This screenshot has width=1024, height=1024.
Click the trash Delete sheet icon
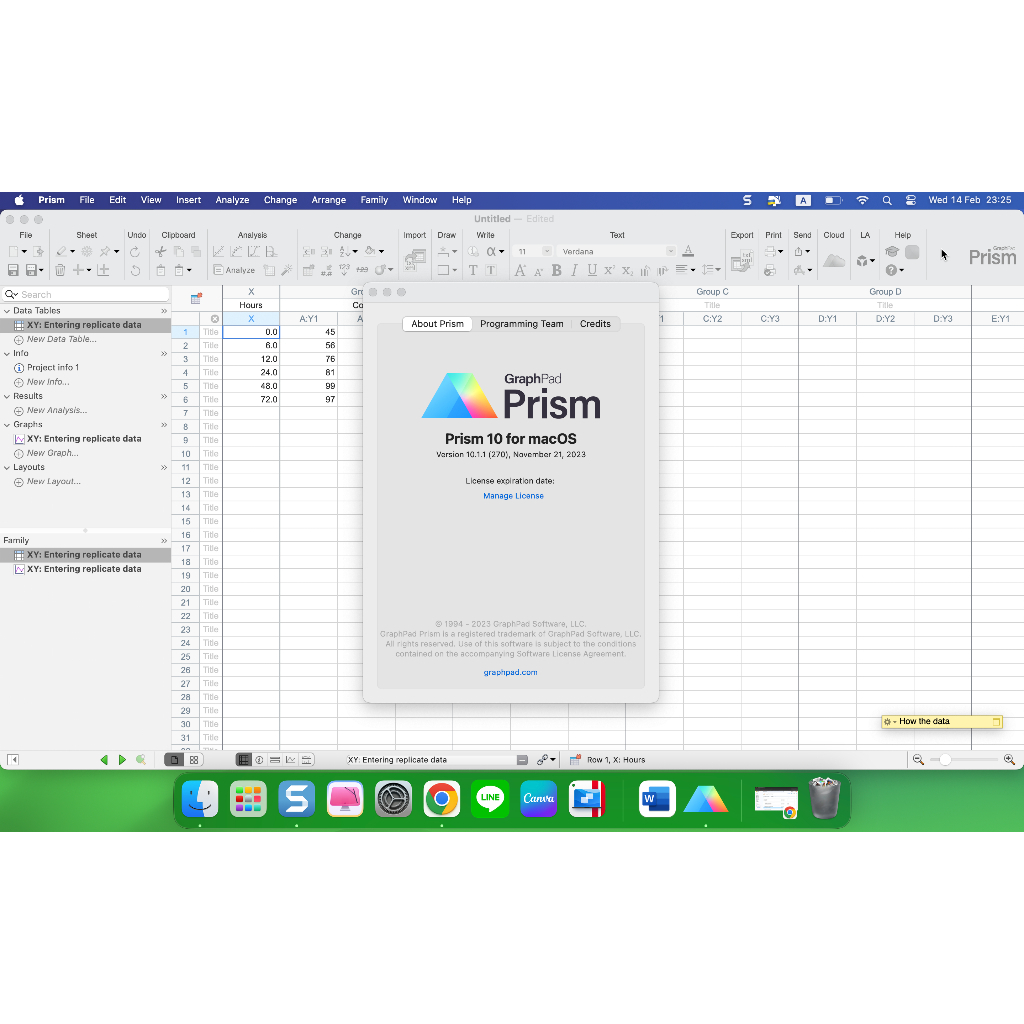point(60,270)
